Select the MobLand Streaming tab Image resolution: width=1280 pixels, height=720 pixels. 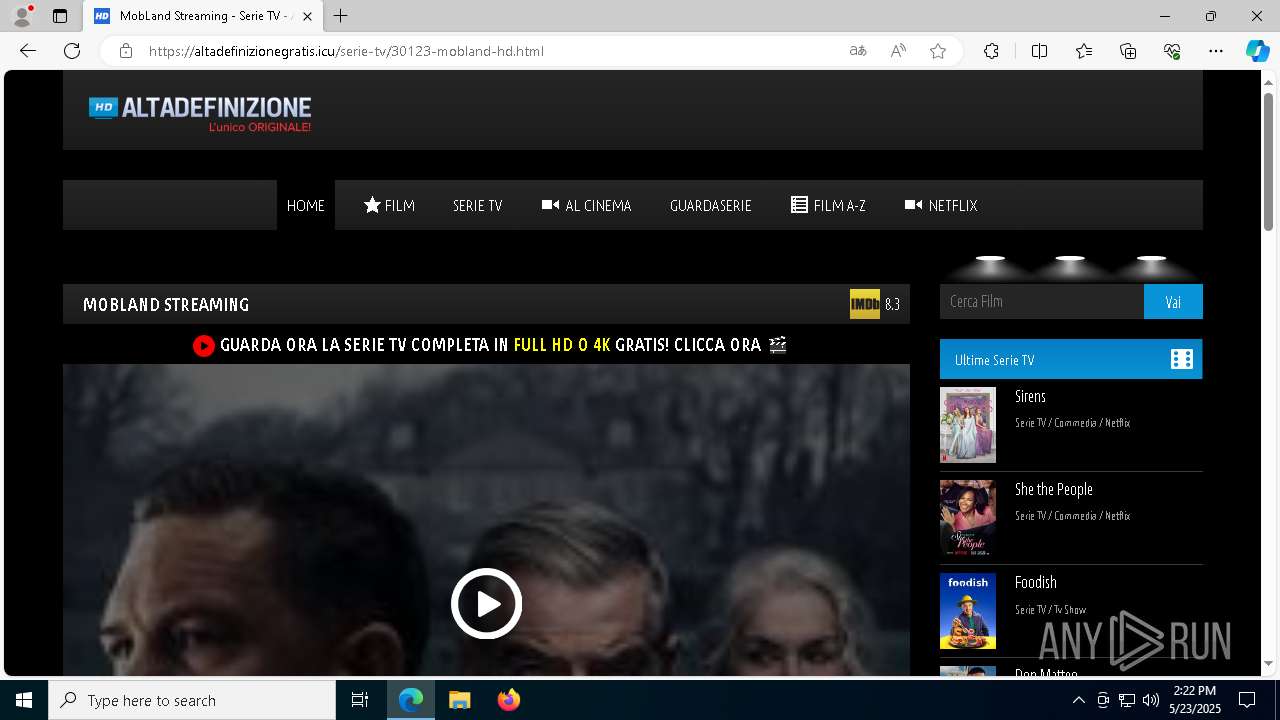pyautogui.click(x=202, y=16)
